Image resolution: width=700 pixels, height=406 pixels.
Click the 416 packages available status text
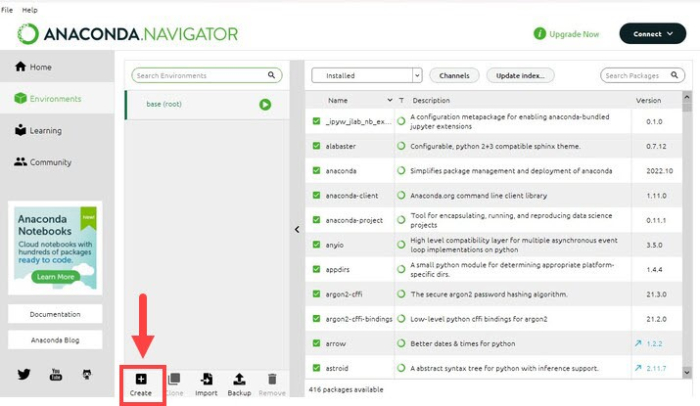[346, 389]
